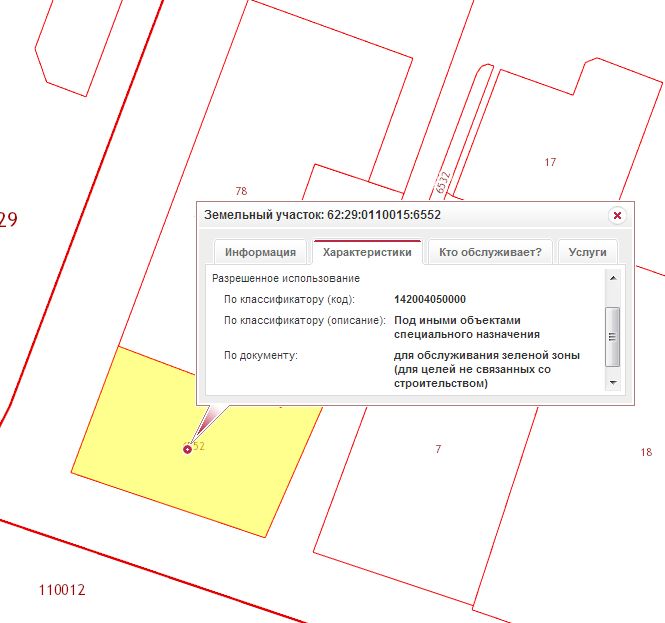Screen dimensions: 665x623
Task: Click the red circular map marker
Action: click(x=187, y=449)
